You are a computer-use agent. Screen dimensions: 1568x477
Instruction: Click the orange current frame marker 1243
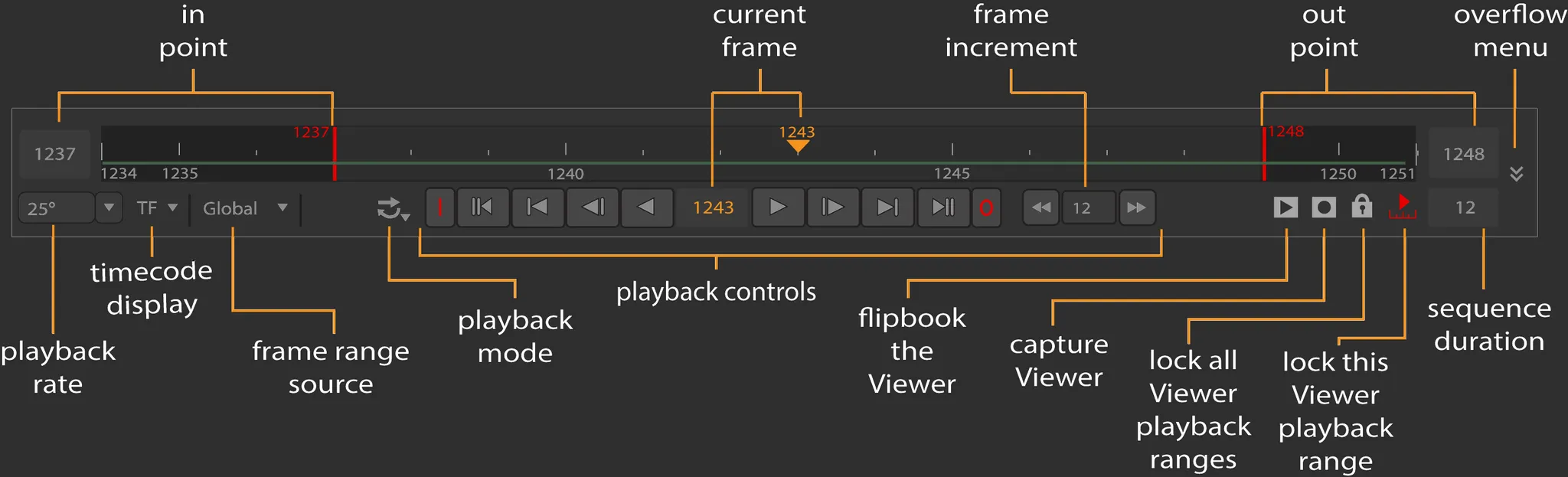(798, 145)
